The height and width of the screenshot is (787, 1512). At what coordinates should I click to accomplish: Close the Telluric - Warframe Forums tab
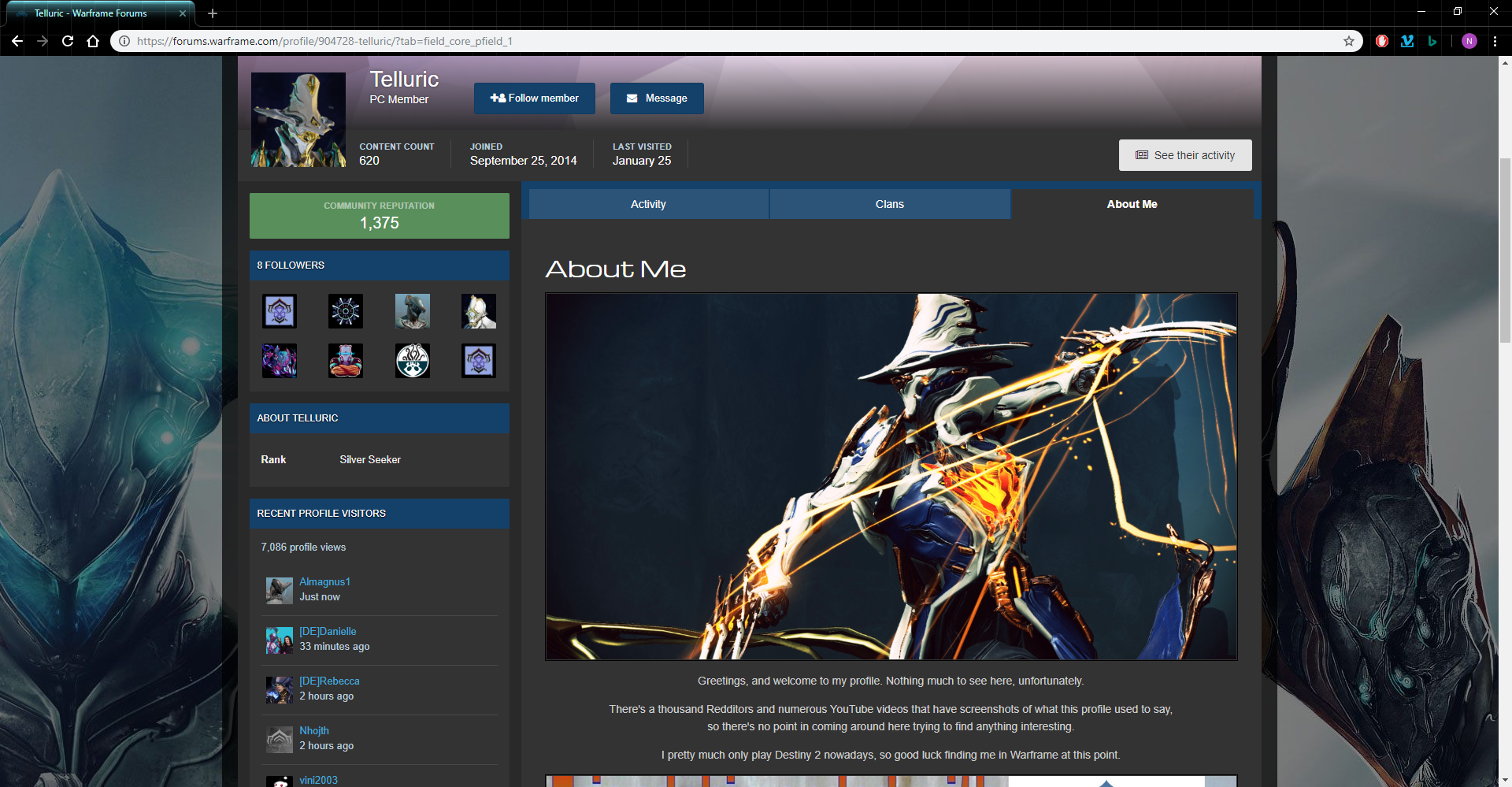point(183,13)
